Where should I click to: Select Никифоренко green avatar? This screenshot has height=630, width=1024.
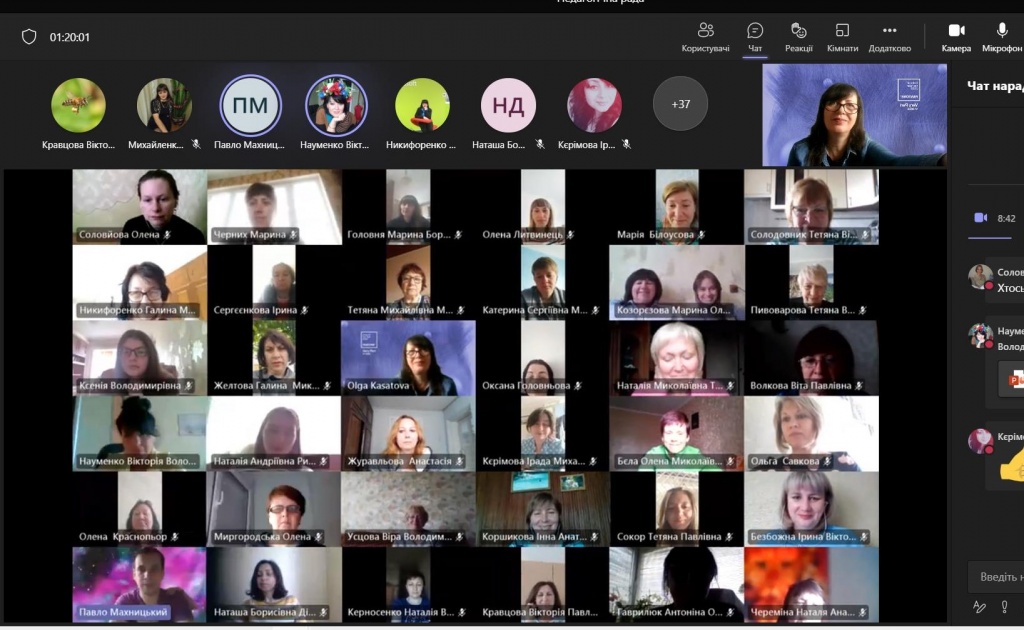click(x=423, y=104)
